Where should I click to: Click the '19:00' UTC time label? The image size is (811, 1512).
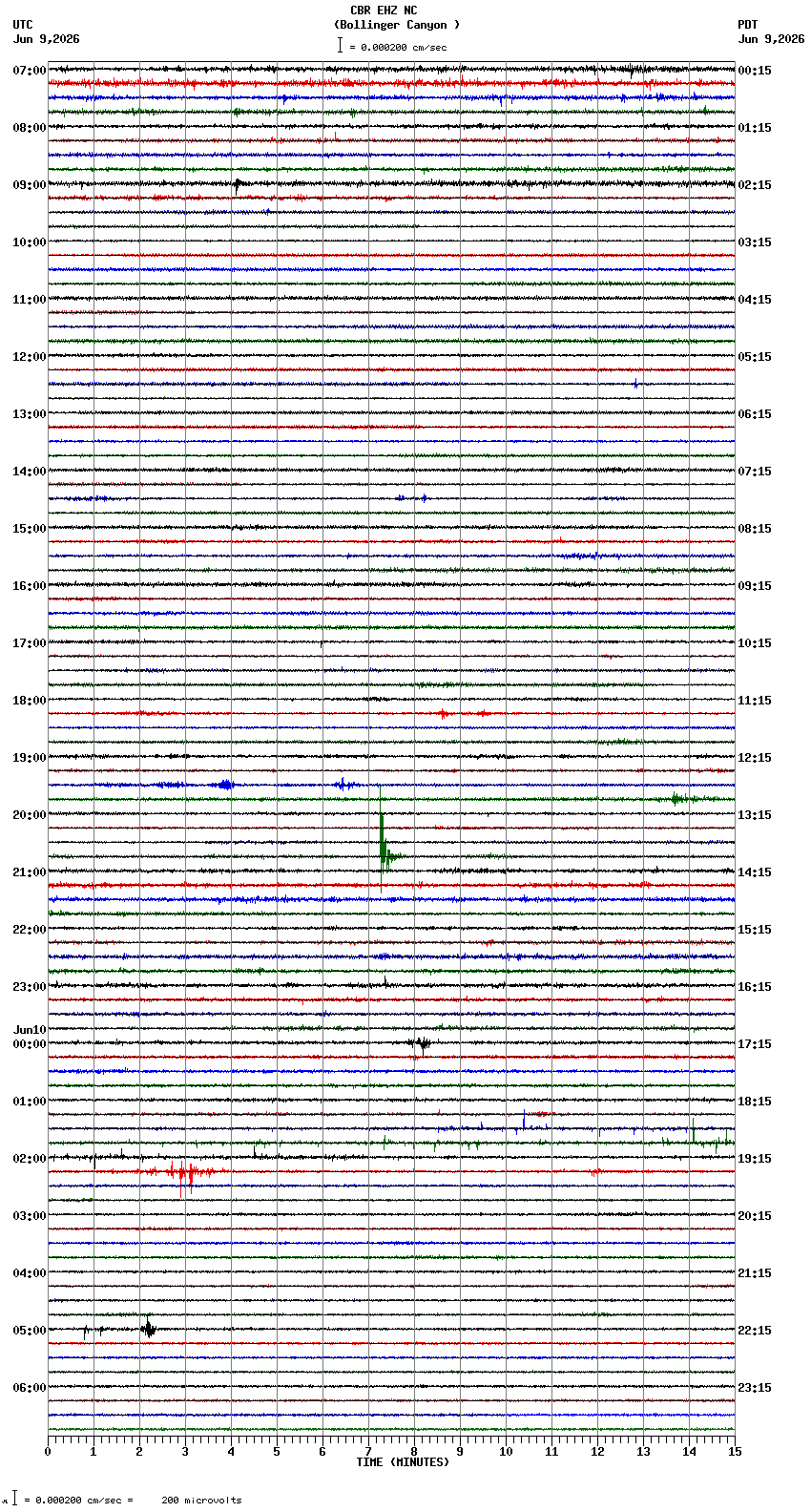pyautogui.click(x=30, y=758)
